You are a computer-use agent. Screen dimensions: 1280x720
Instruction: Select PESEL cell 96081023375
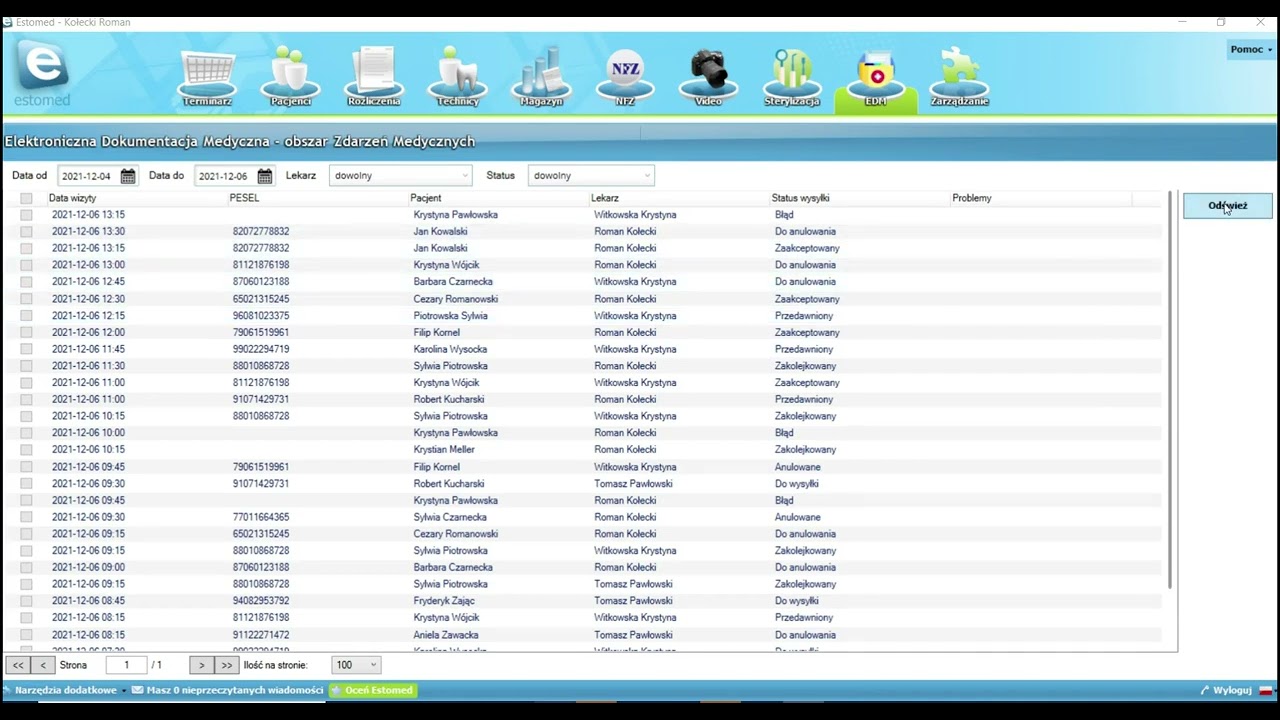coord(261,316)
